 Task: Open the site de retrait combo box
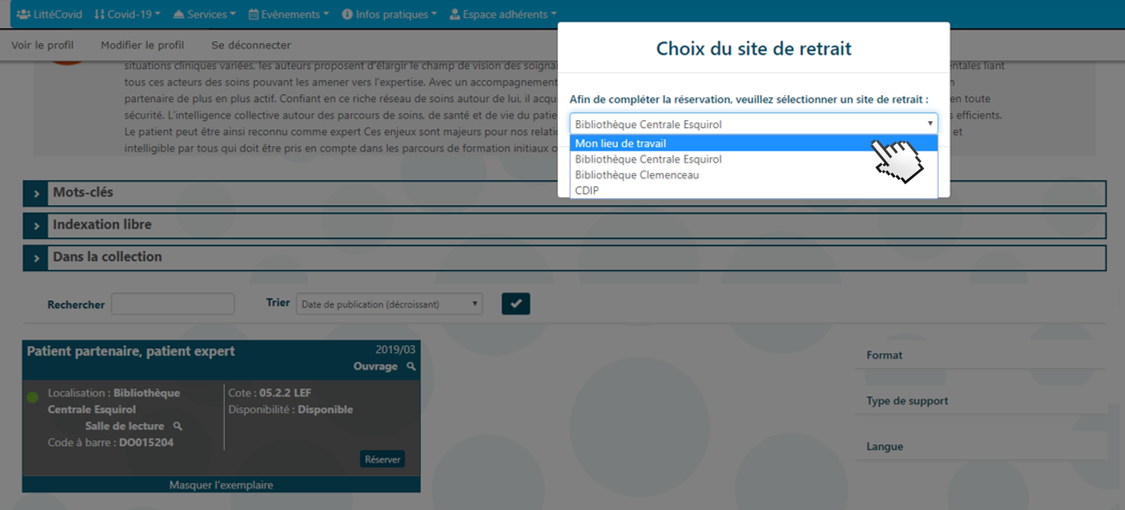click(x=754, y=124)
